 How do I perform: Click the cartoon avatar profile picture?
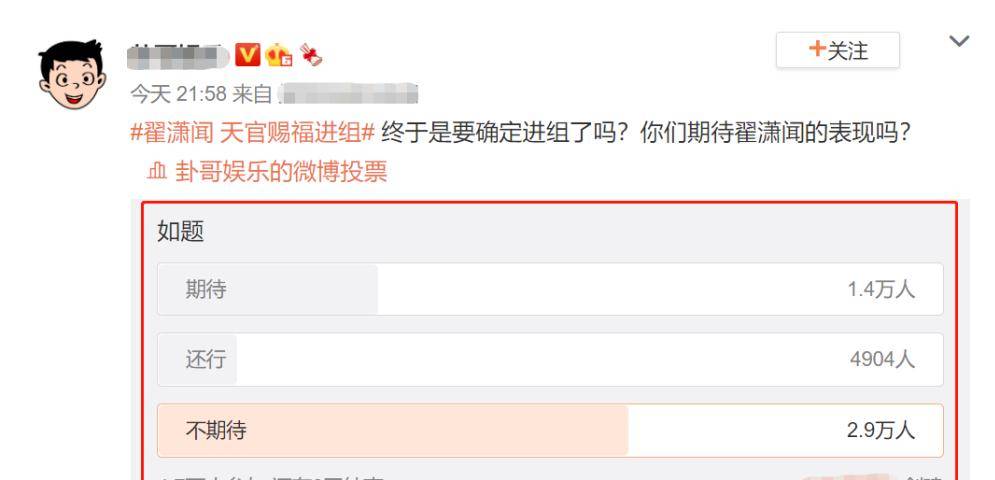point(72,74)
